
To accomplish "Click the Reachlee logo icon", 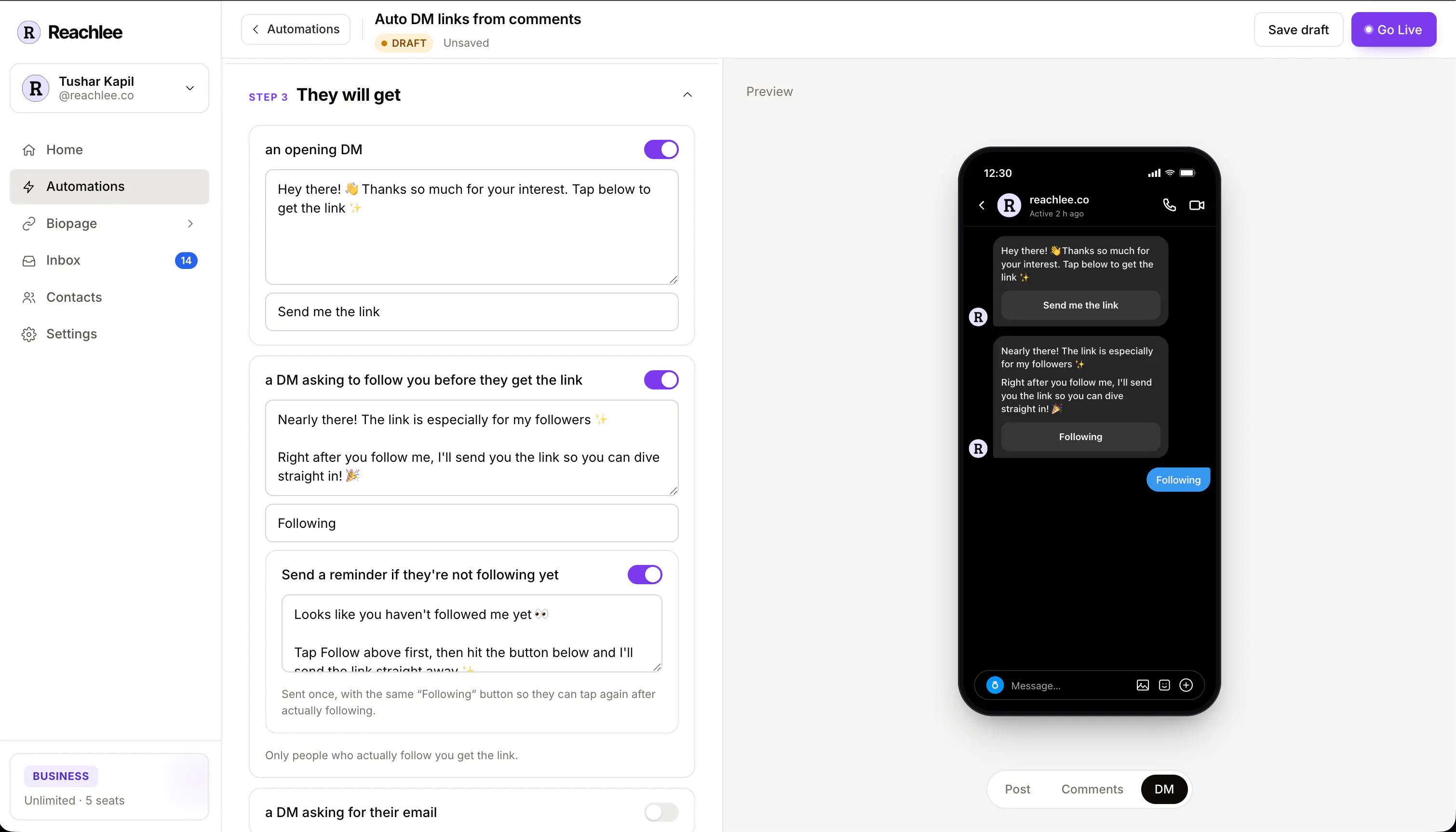I will pyautogui.click(x=28, y=32).
